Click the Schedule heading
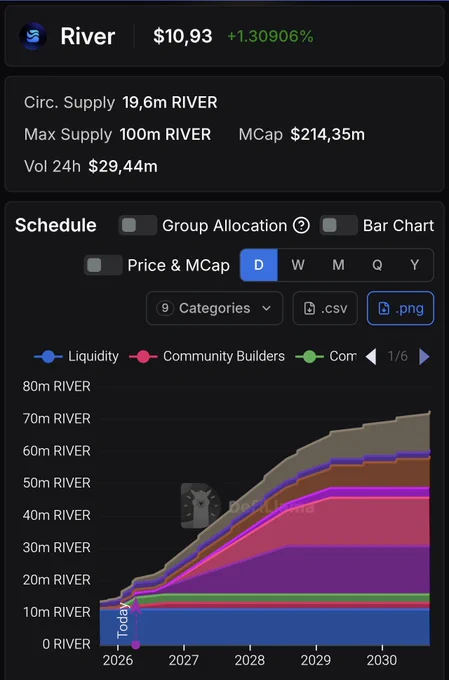The image size is (449, 680). pos(56,226)
